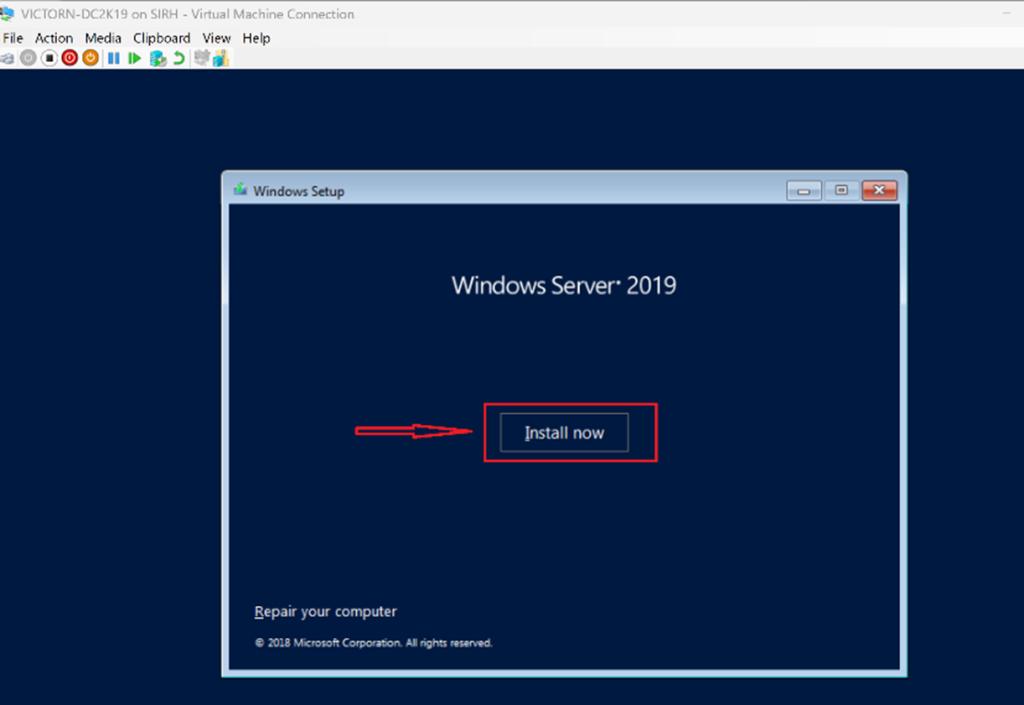Click the Windows Setup title bar icon
The image size is (1024, 705).
pos(240,190)
